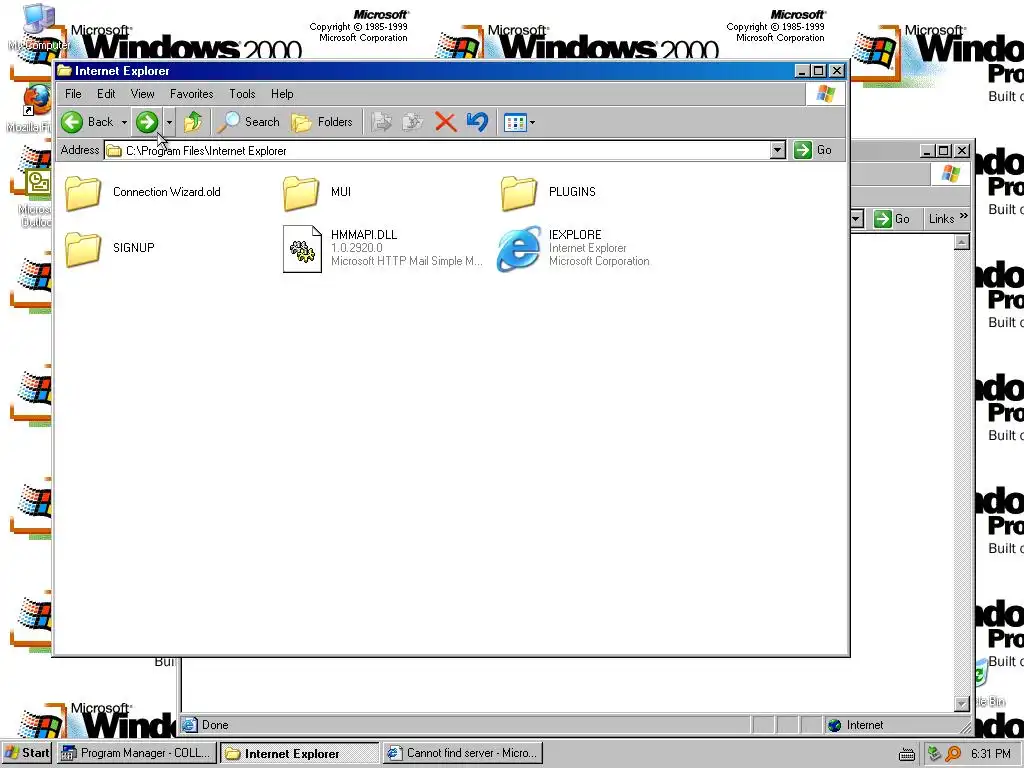Select the SIGNUP folder icon
The height and width of the screenshot is (768, 1024).
tap(83, 249)
